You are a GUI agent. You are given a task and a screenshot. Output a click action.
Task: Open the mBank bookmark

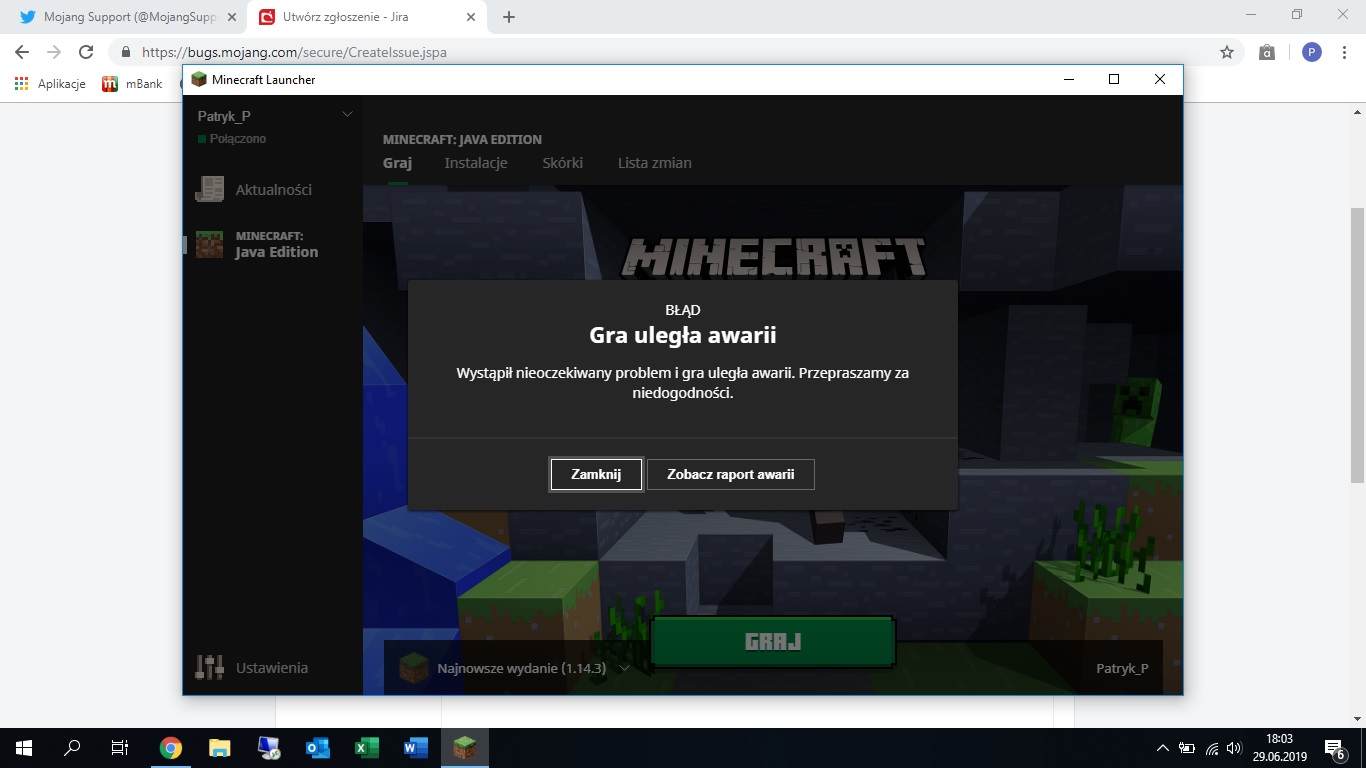click(132, 84)
